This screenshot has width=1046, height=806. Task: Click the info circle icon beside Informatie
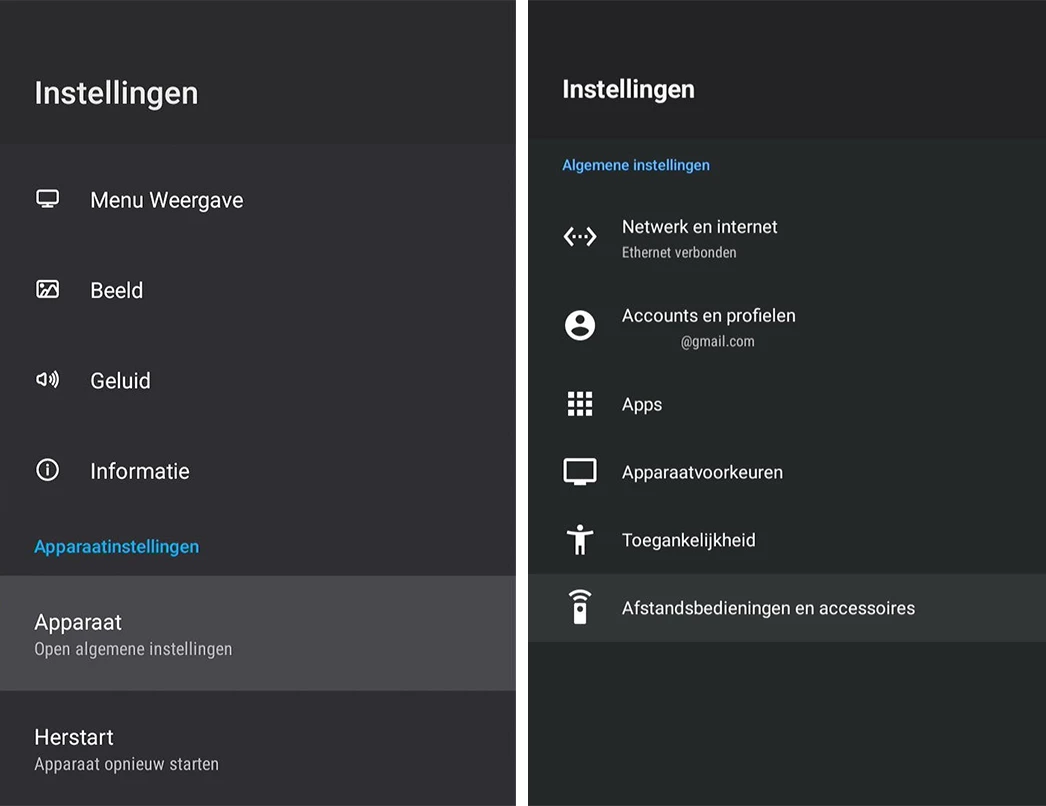click(47, 470)
